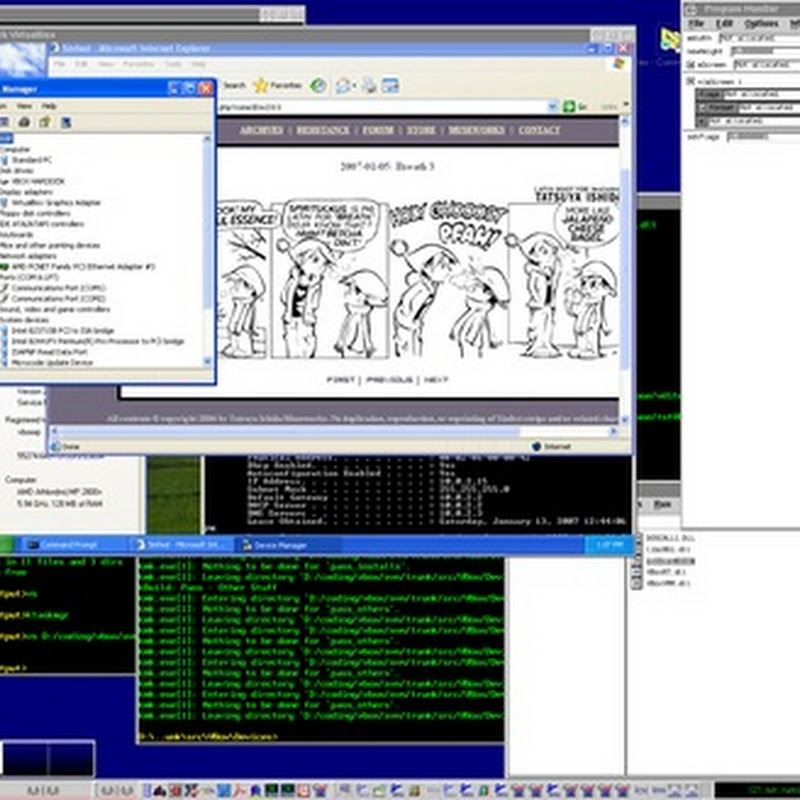Viewport: 800px width, 800px height.
Task: Click the Favorites star icon in Internet Explorer
Action: click(x=263, y=86)
